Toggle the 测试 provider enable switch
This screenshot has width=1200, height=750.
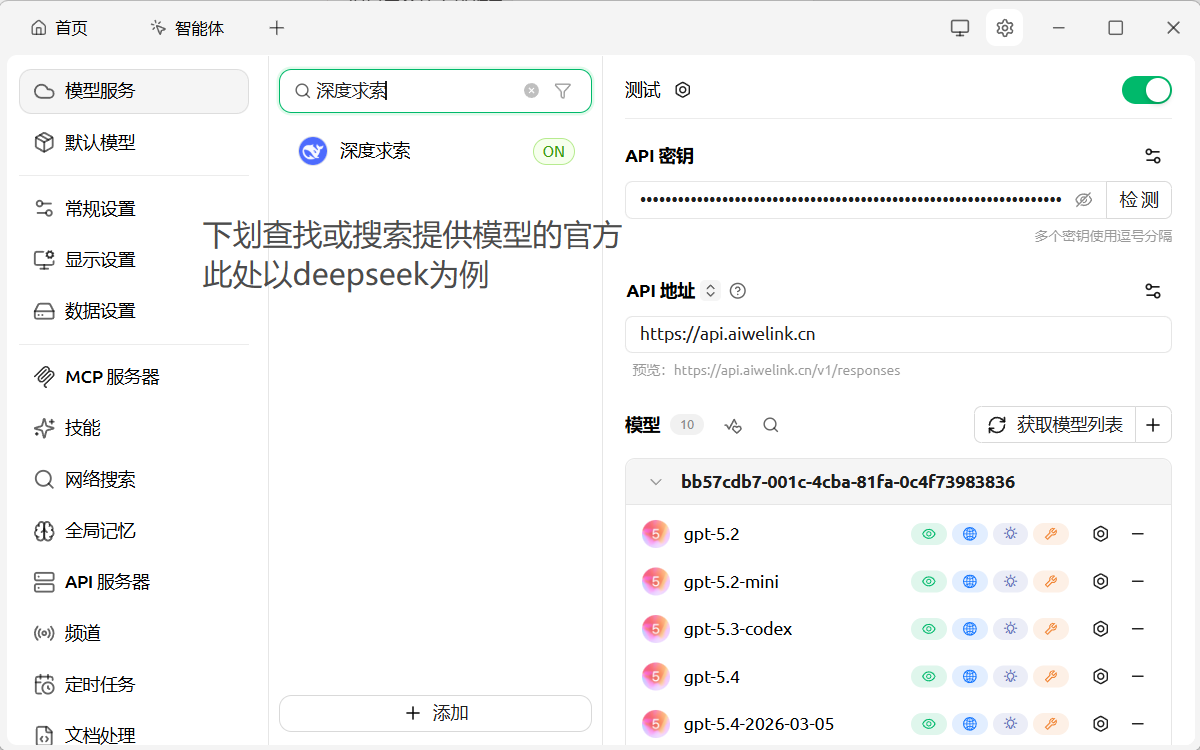(1146, 90)
